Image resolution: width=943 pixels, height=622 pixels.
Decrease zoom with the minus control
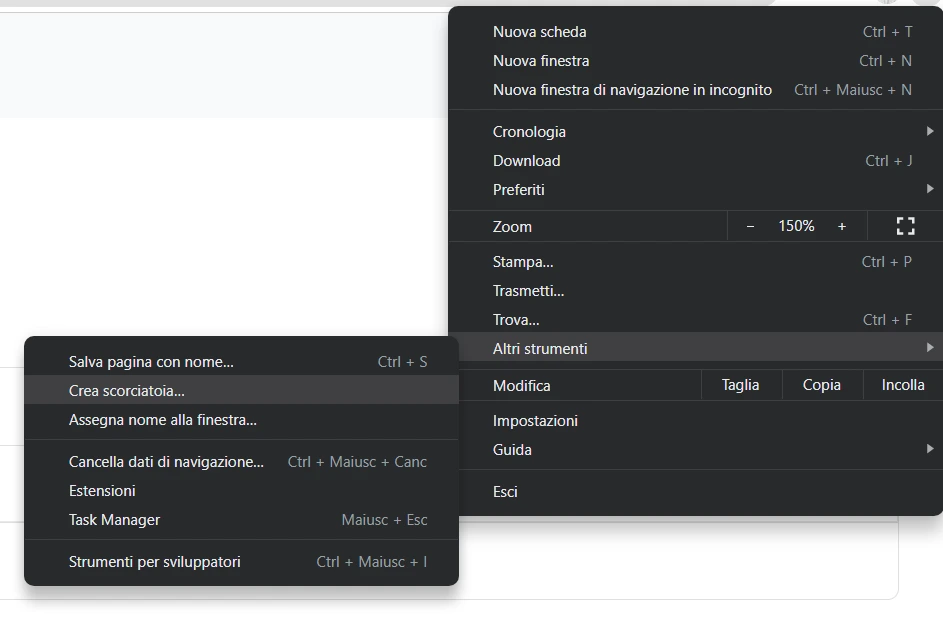click(749, 226)
